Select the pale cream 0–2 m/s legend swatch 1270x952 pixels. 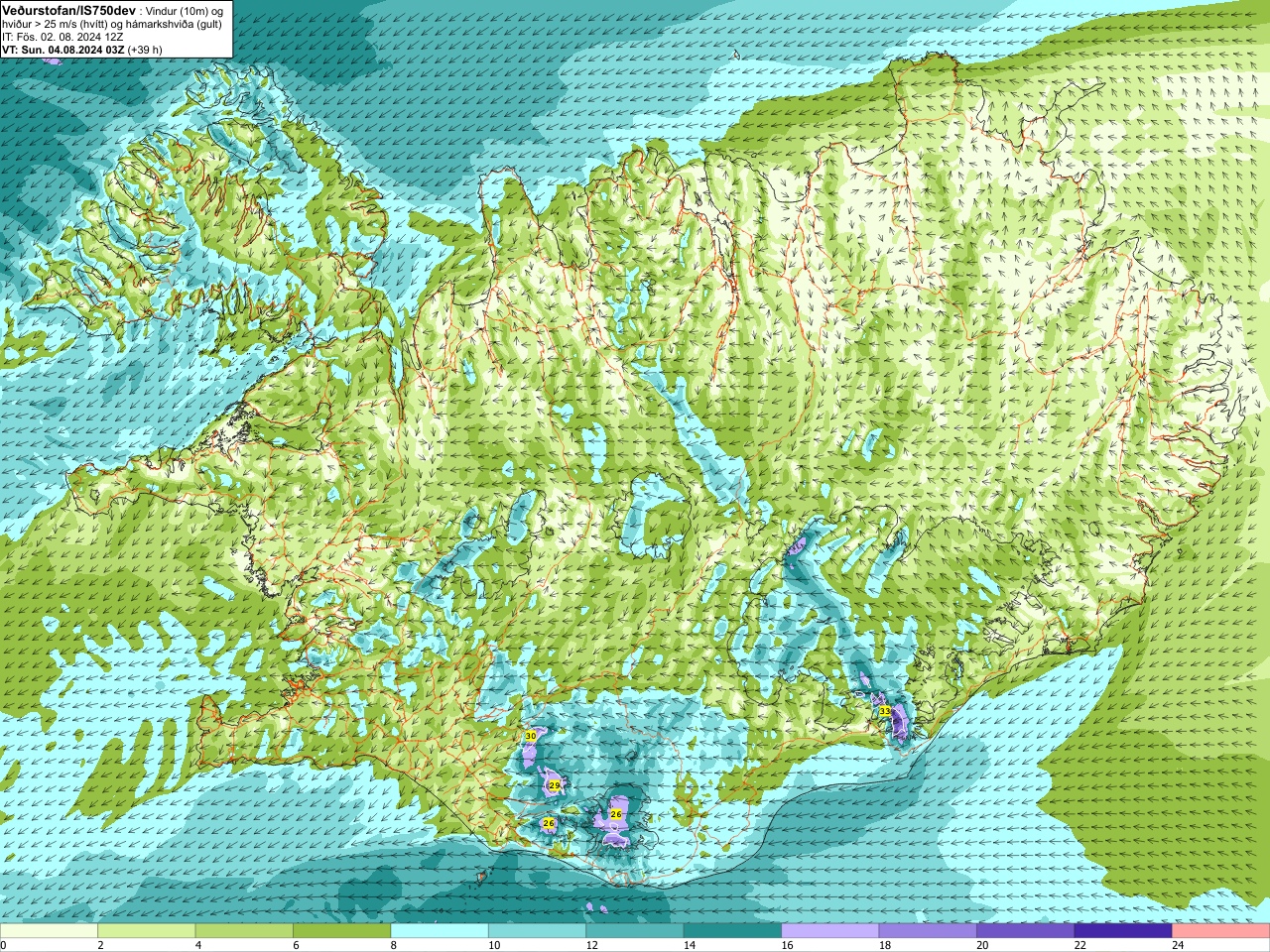point(49,931)
